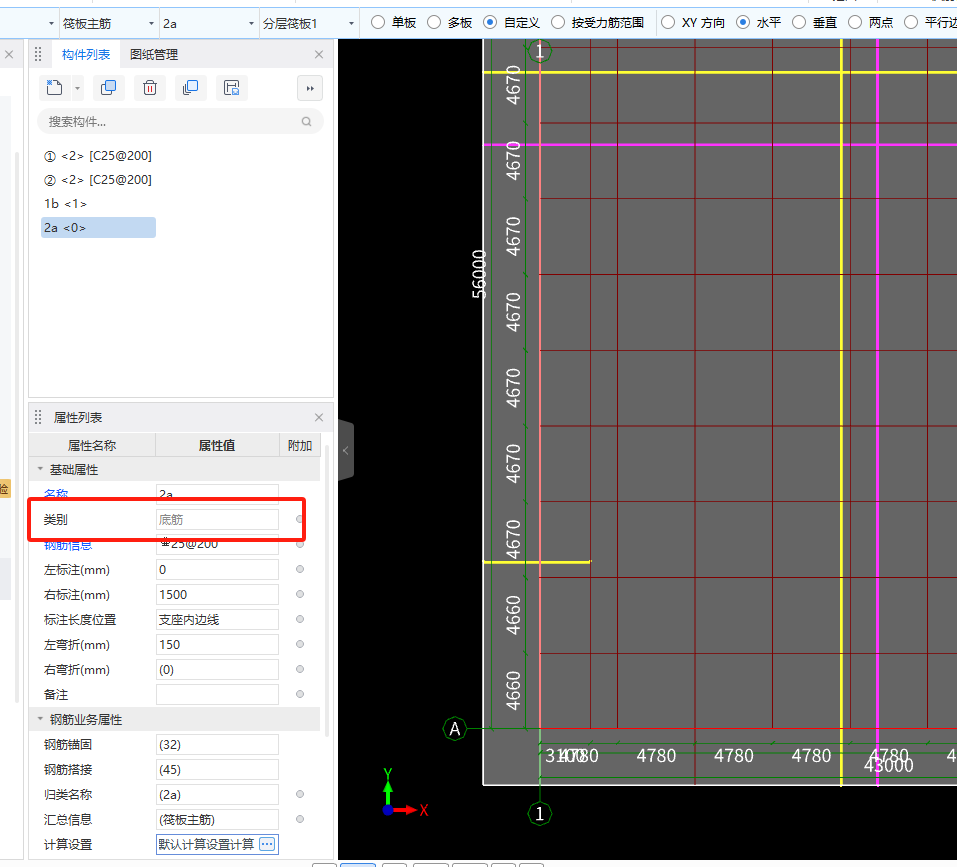Click the 钢筋锚固 value (32)
The width and height of the screenshot is (957, 867).
tap(217, 745)
